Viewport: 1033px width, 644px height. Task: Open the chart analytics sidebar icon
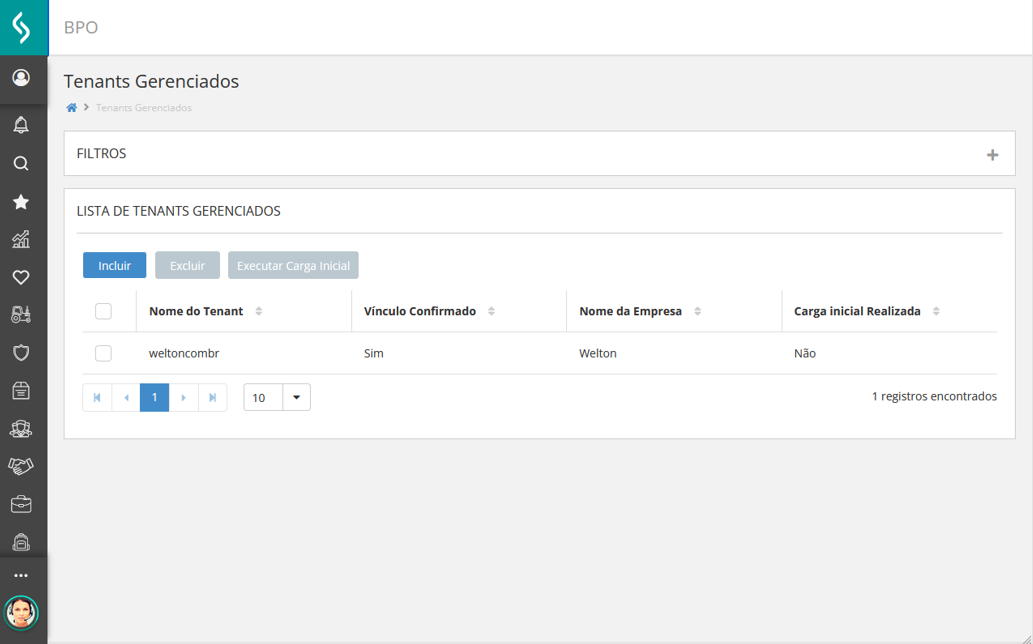pyautogui.click(x=21, y=240)
